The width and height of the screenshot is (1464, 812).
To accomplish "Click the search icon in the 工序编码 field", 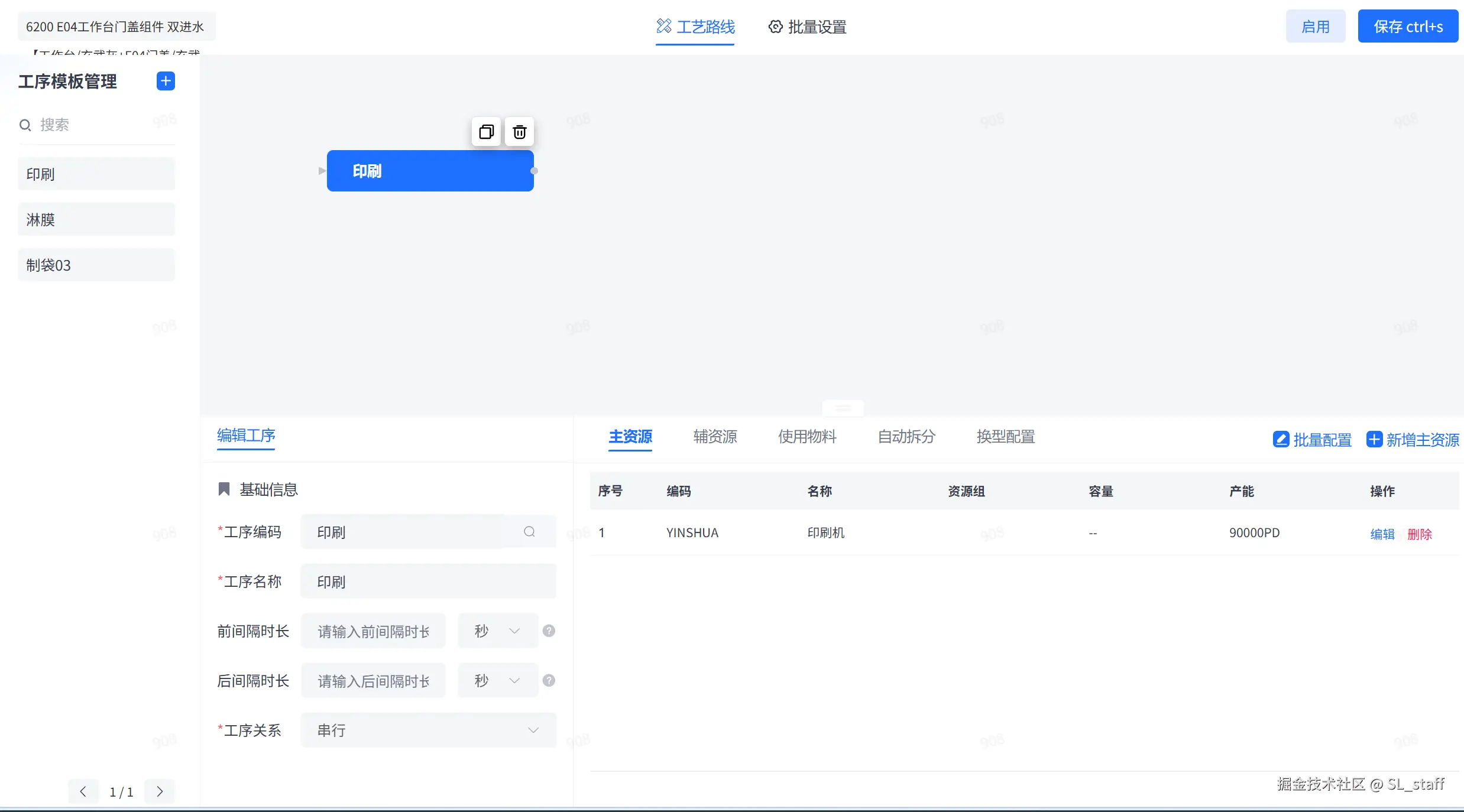I will click(x=529, y=532).
